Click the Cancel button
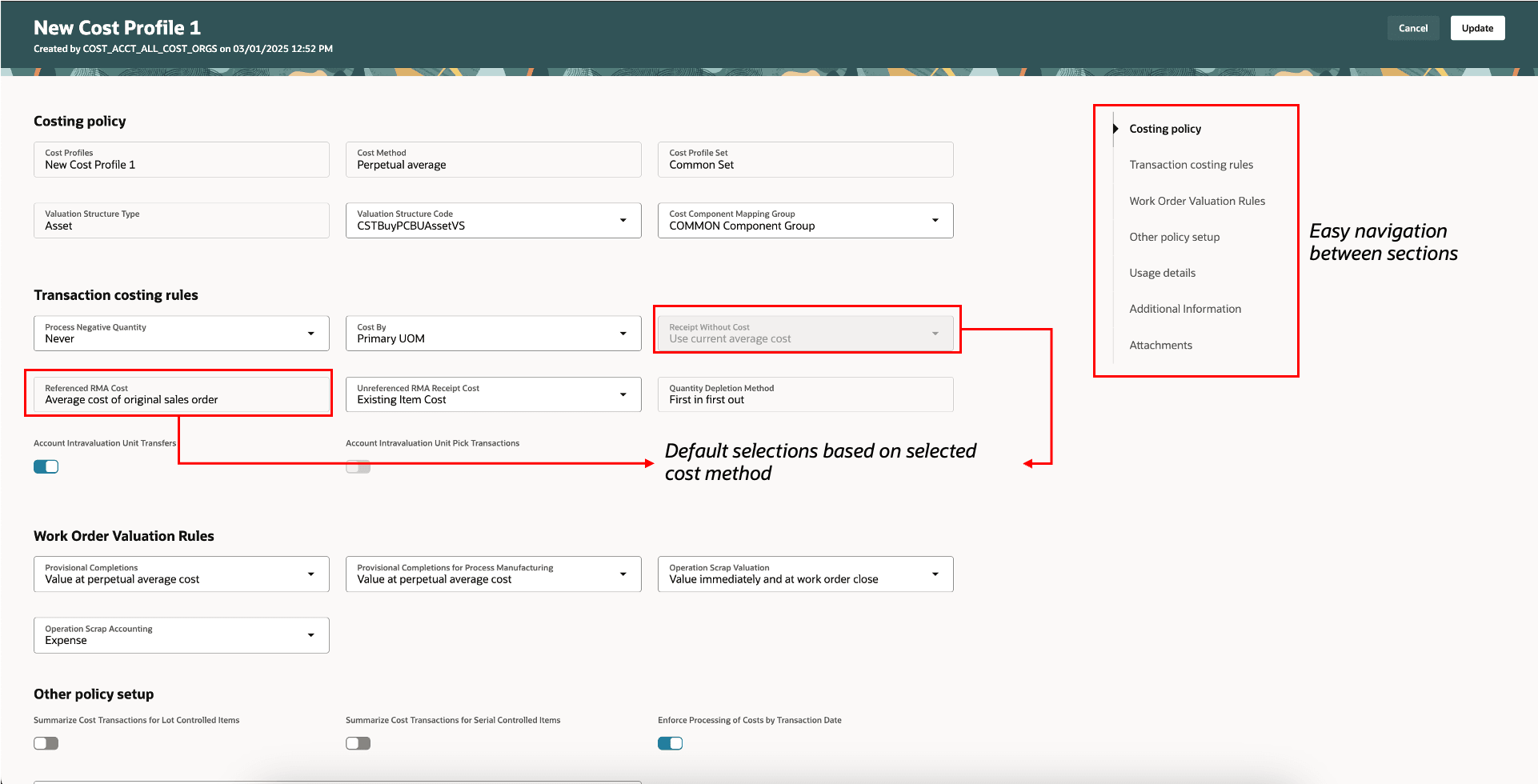The image size is (1538, 784). (1413, 27)
